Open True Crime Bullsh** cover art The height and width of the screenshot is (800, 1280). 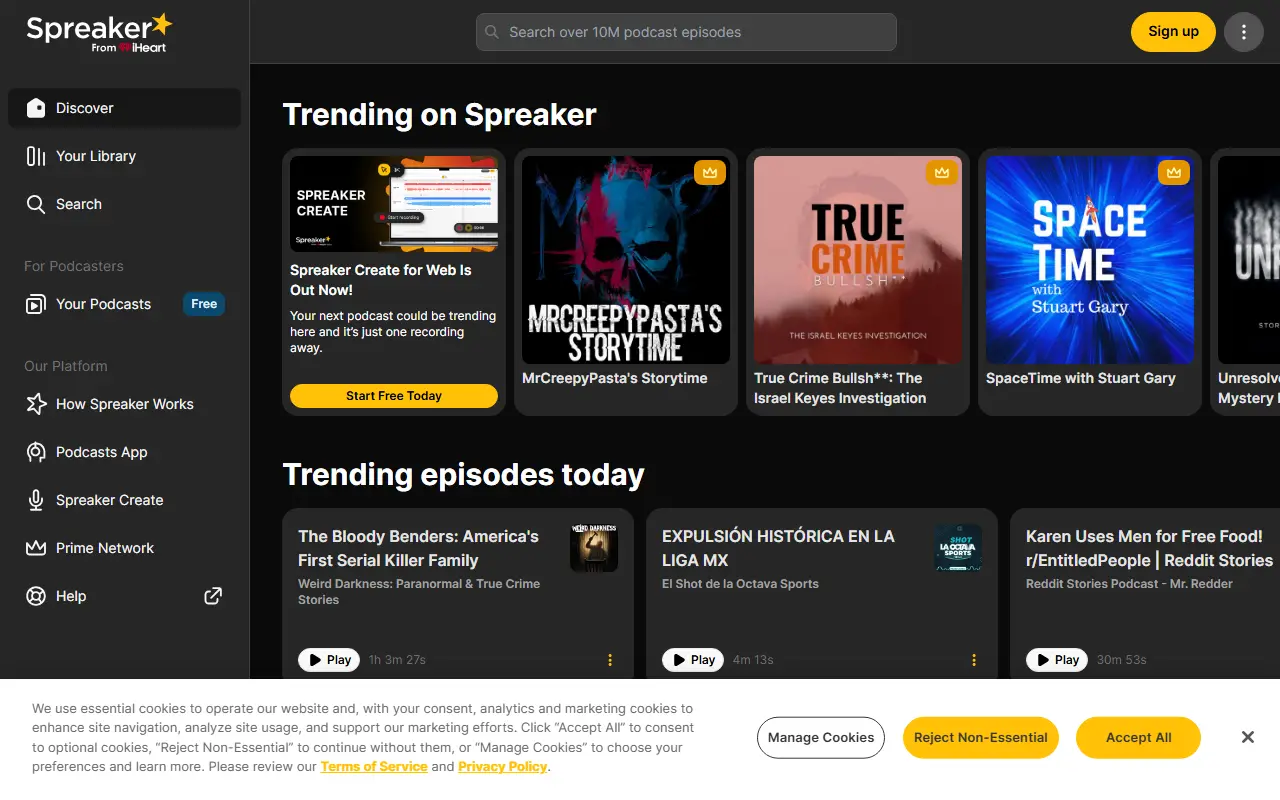click(858, 260)
